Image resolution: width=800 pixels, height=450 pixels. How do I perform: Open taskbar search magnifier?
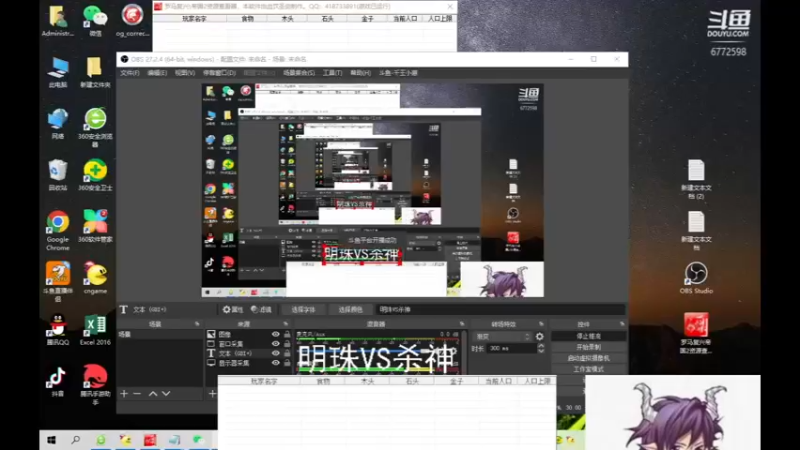(76, 440)
